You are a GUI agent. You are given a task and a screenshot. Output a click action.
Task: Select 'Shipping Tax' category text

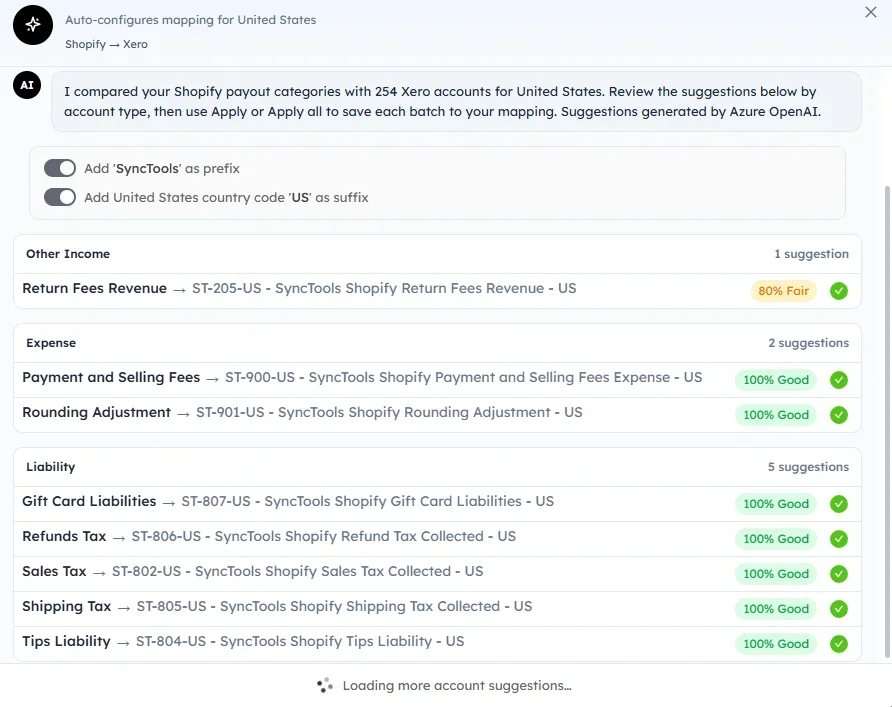click(67, 606)
